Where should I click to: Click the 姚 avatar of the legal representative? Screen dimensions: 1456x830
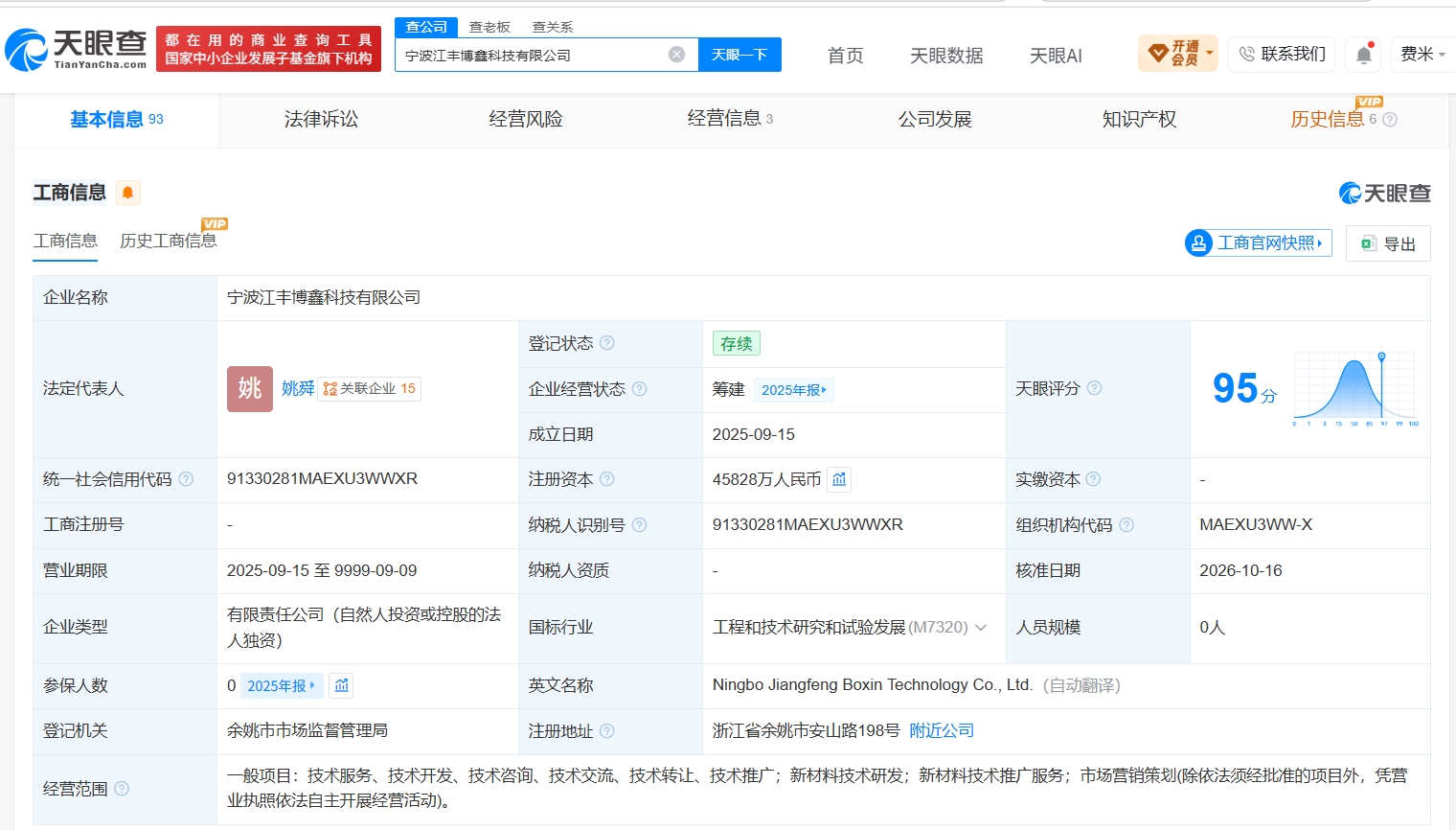point(250,388)
